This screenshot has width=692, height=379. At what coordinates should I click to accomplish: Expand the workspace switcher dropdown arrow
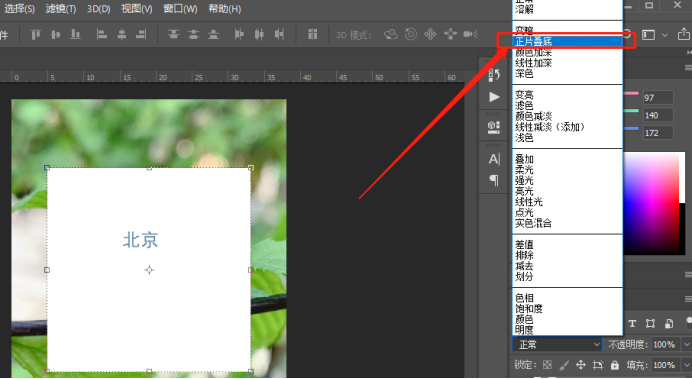point(665,35)
